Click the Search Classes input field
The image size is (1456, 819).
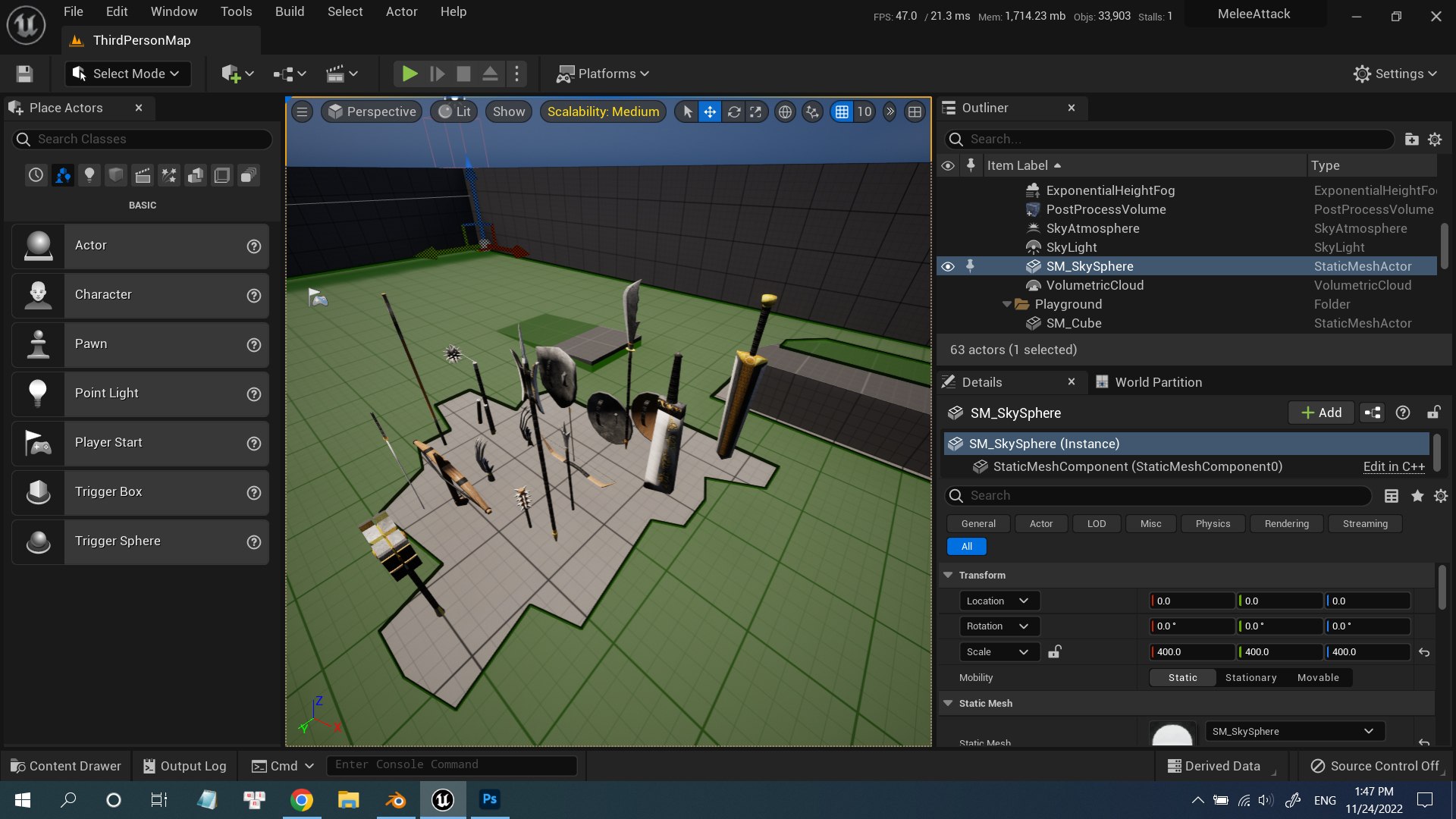143,140
